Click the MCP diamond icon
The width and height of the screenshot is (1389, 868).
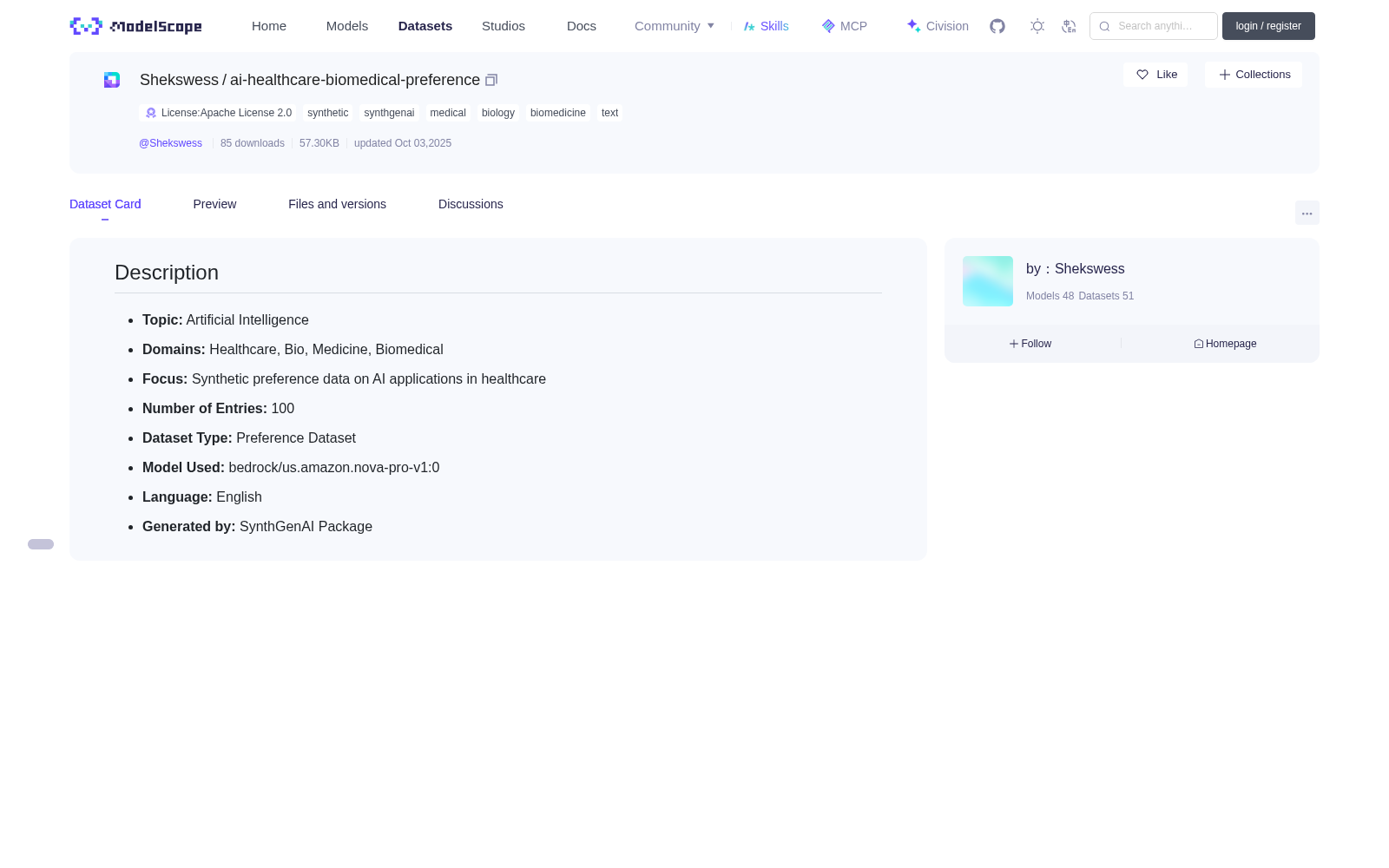point(828,26)
